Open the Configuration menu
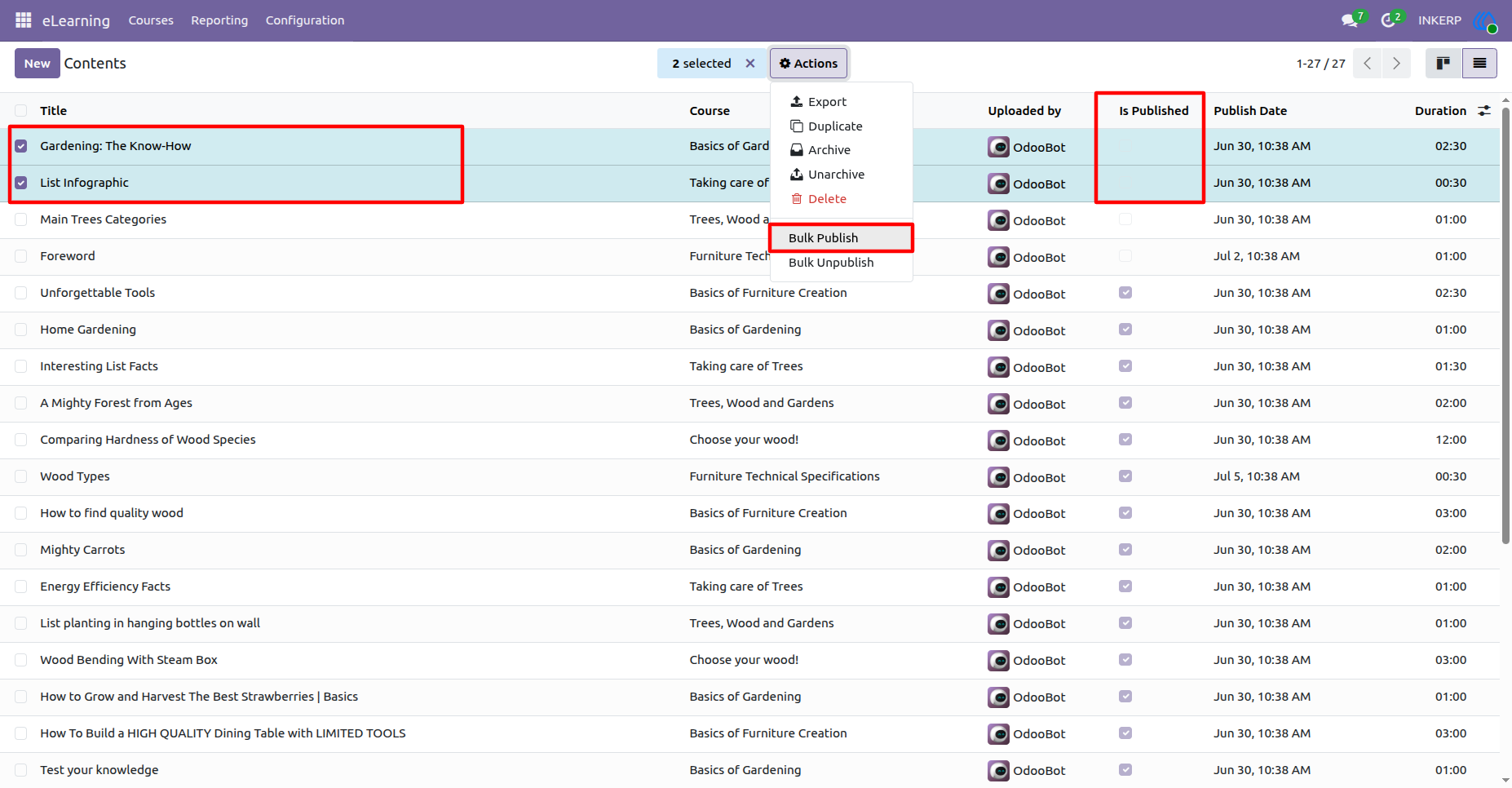Screen dimensions: 1512x788 pyautogui.click(x=305, y=20)
